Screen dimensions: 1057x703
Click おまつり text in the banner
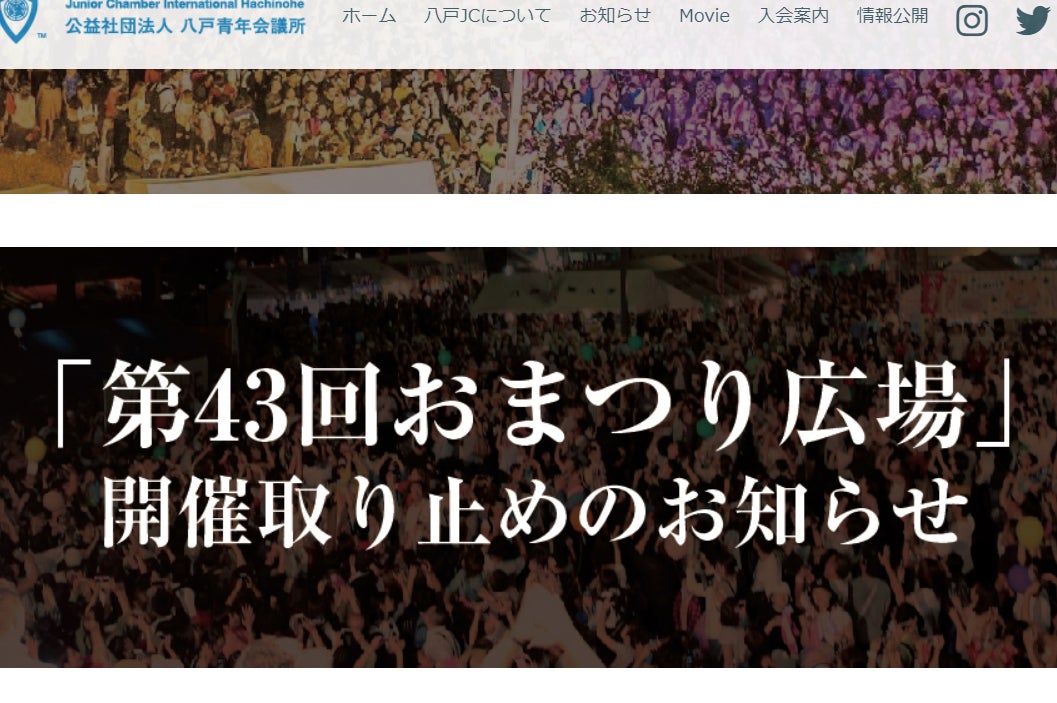581,404
